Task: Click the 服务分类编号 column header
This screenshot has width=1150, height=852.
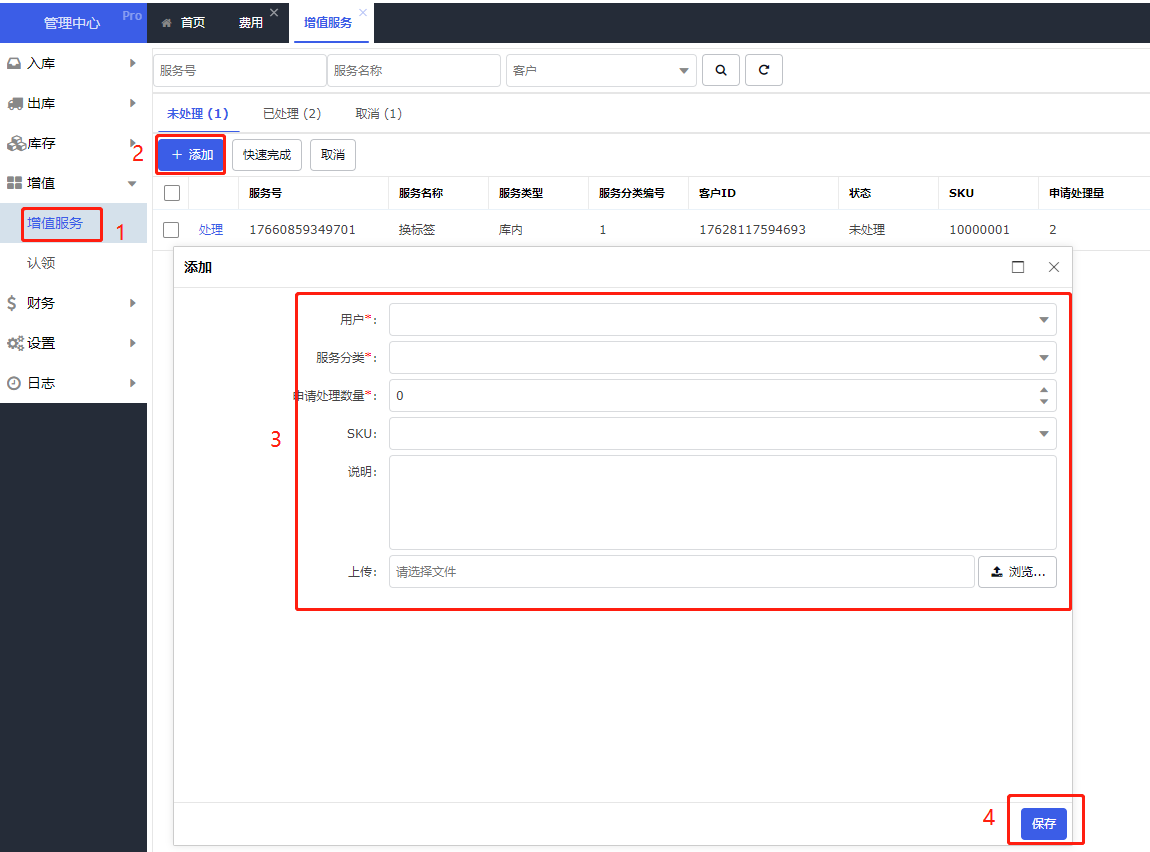Action: (x=631, y=193)
